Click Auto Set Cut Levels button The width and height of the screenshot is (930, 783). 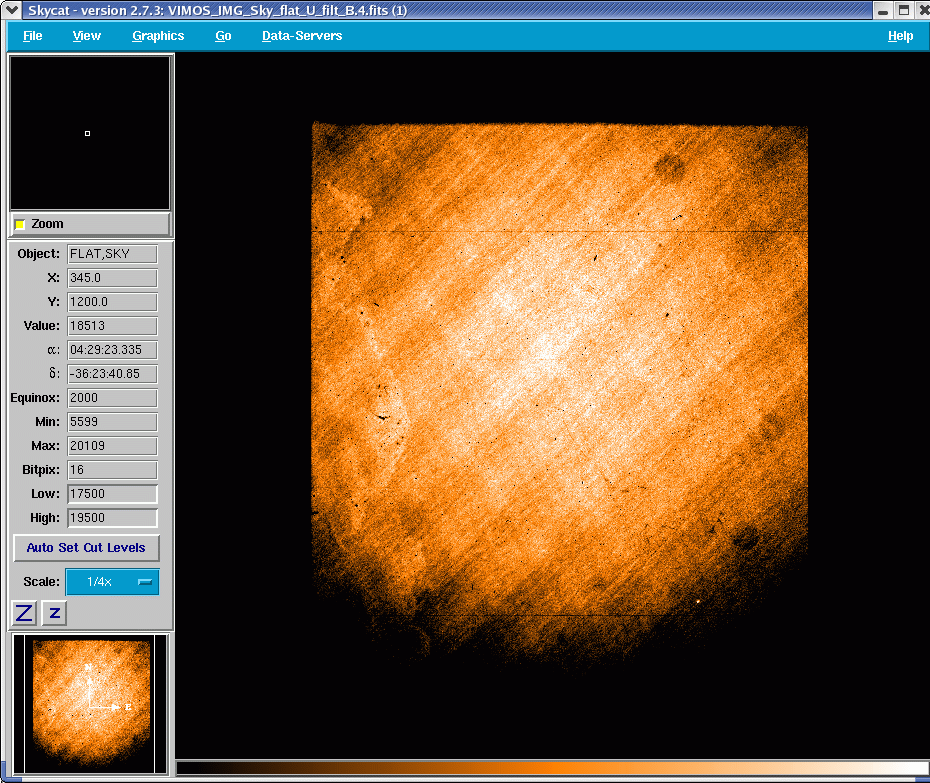pos(86,548)
